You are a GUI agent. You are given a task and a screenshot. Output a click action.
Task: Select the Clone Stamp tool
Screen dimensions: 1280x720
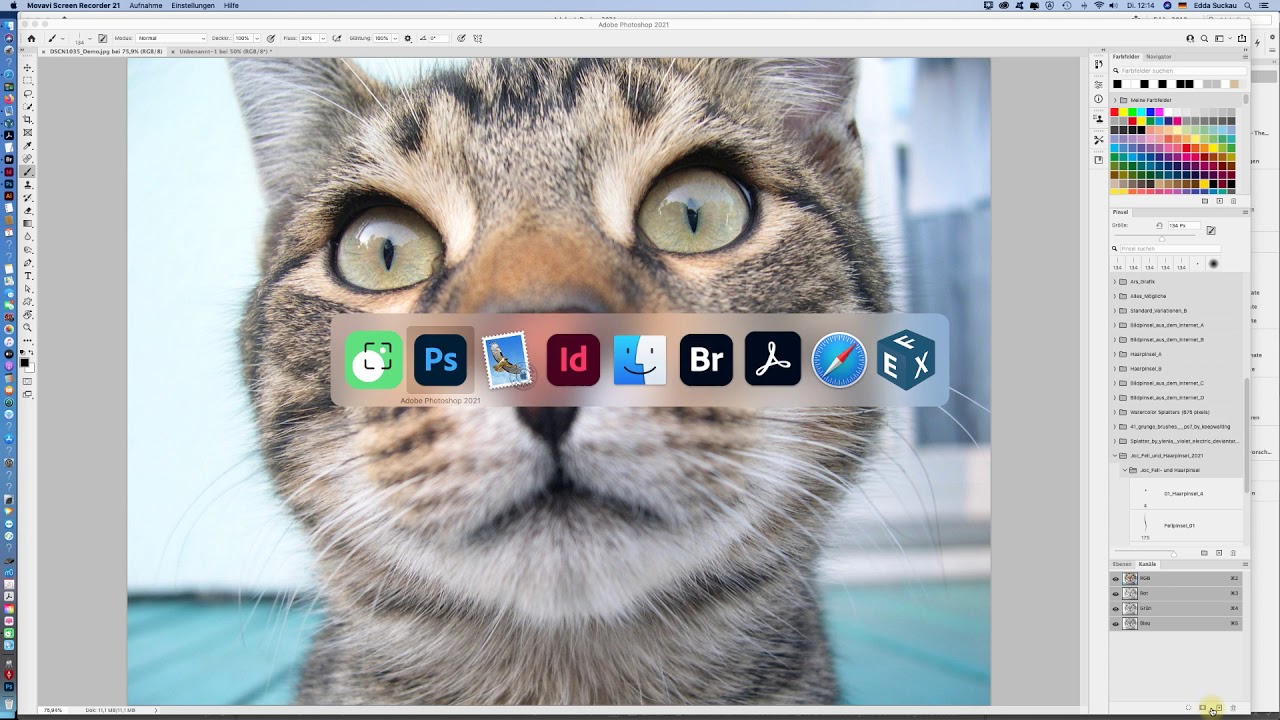pyautogui.click(x=28, y=184)
